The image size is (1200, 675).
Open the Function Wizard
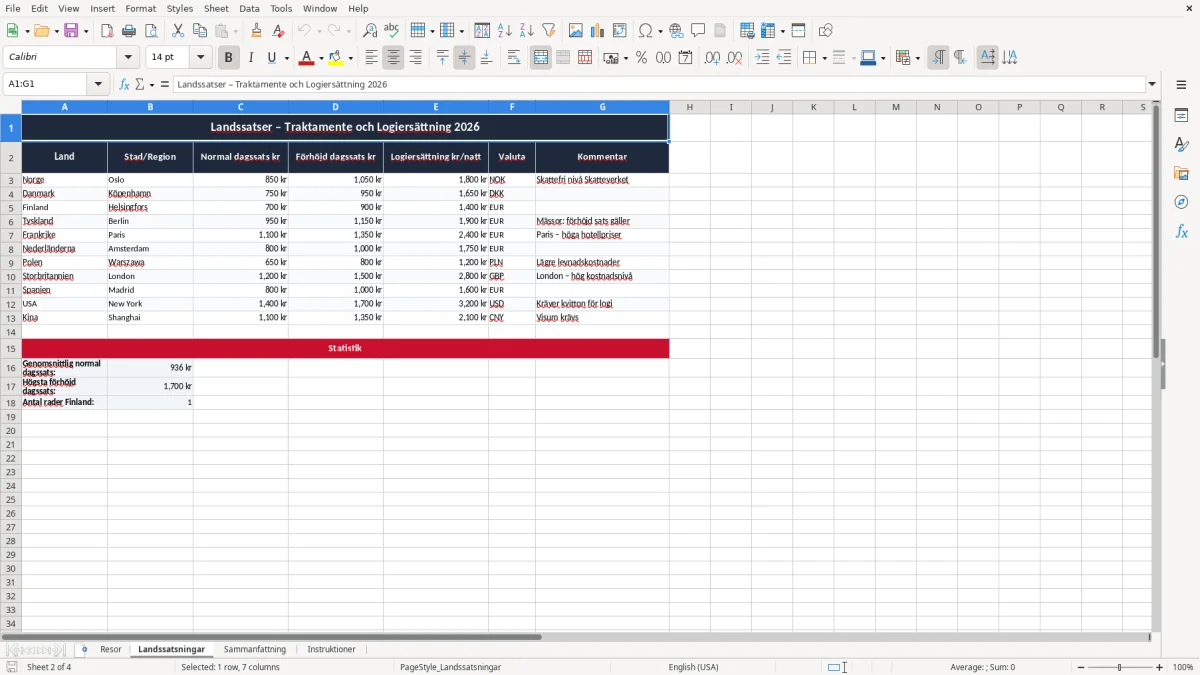point(125,84)
